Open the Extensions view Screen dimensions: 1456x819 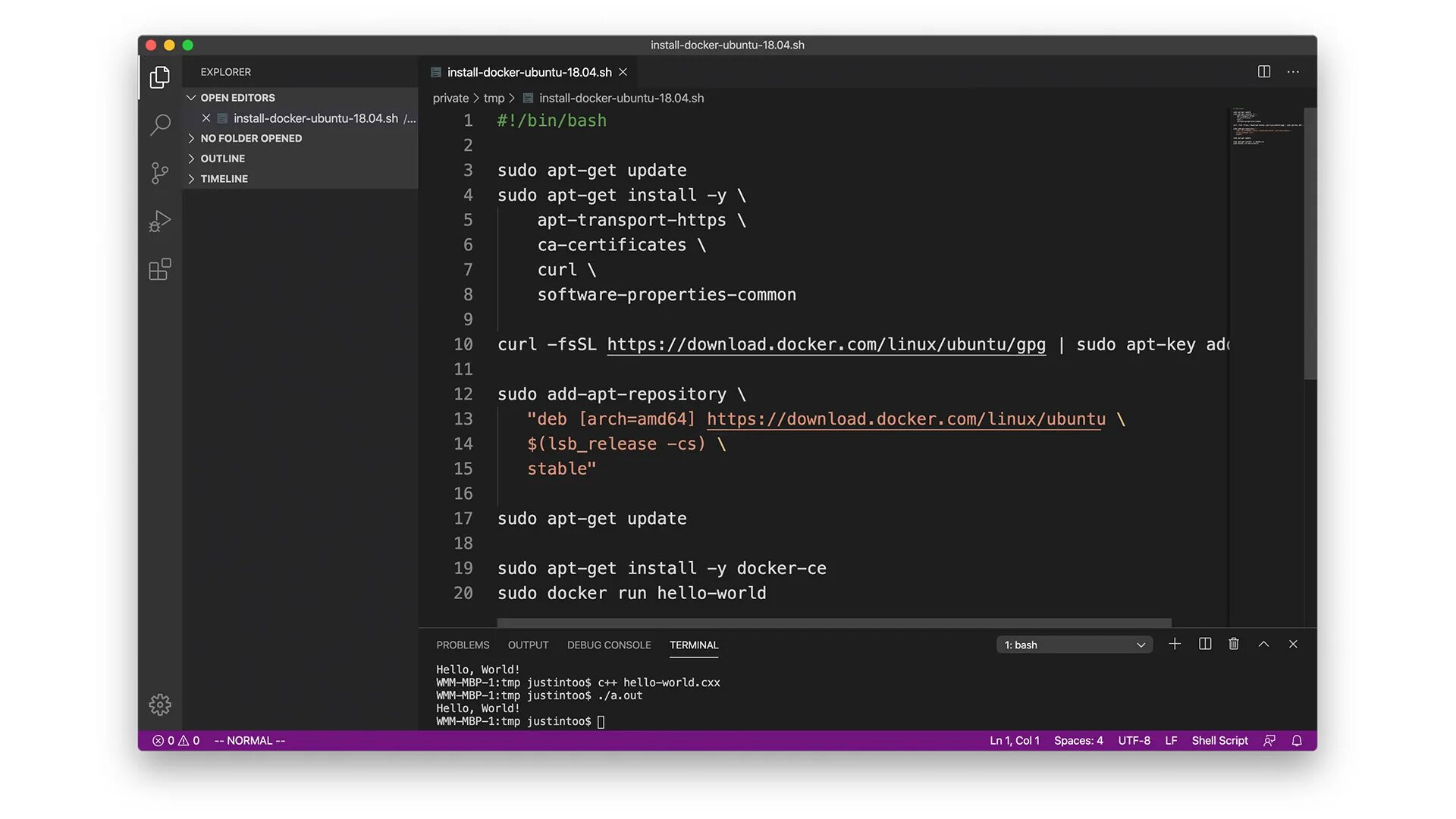160,269
